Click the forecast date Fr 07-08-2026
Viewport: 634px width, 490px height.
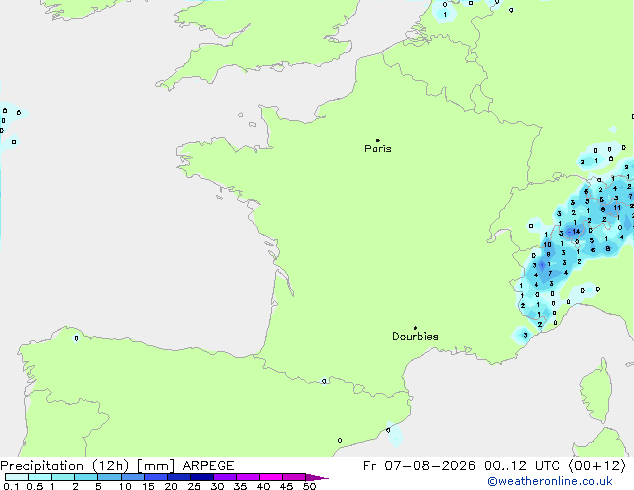[x=419, y=466]
